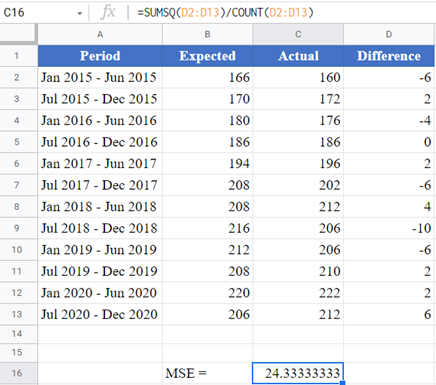Select cell Jan 2016 - Jun 2016
The width and height of the screenshot is (436, 385).
click(100, 120)
